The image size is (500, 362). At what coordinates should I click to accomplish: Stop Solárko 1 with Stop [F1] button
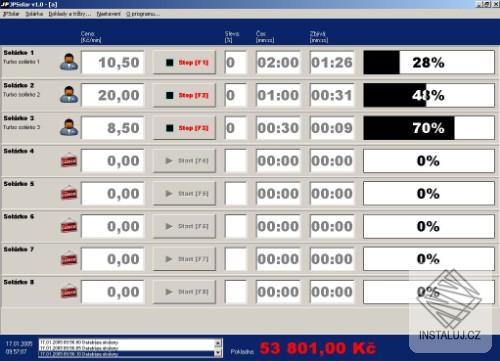(184, 62)
